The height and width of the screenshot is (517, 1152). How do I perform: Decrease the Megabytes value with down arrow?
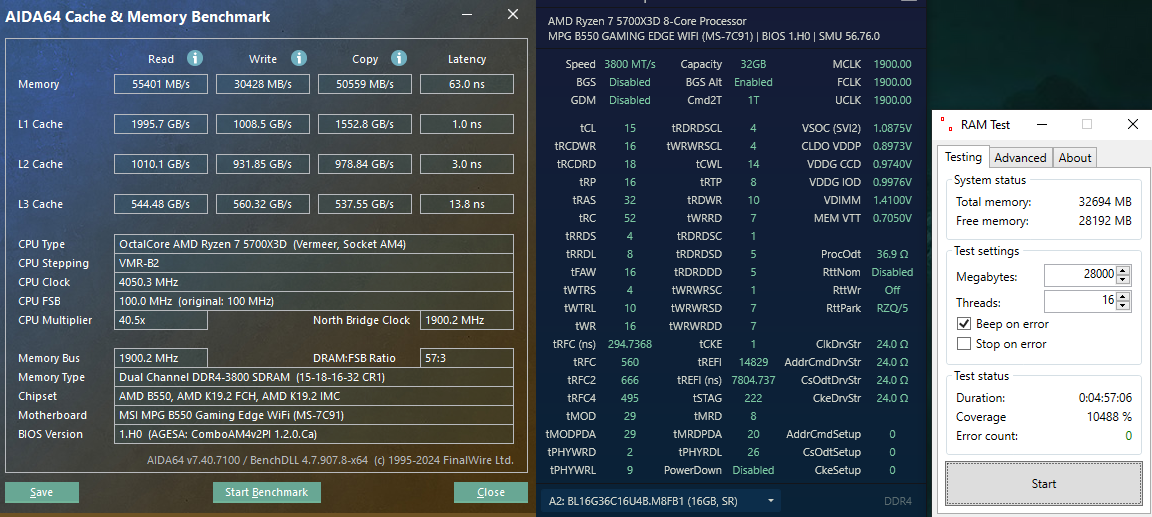point(1123,280)
